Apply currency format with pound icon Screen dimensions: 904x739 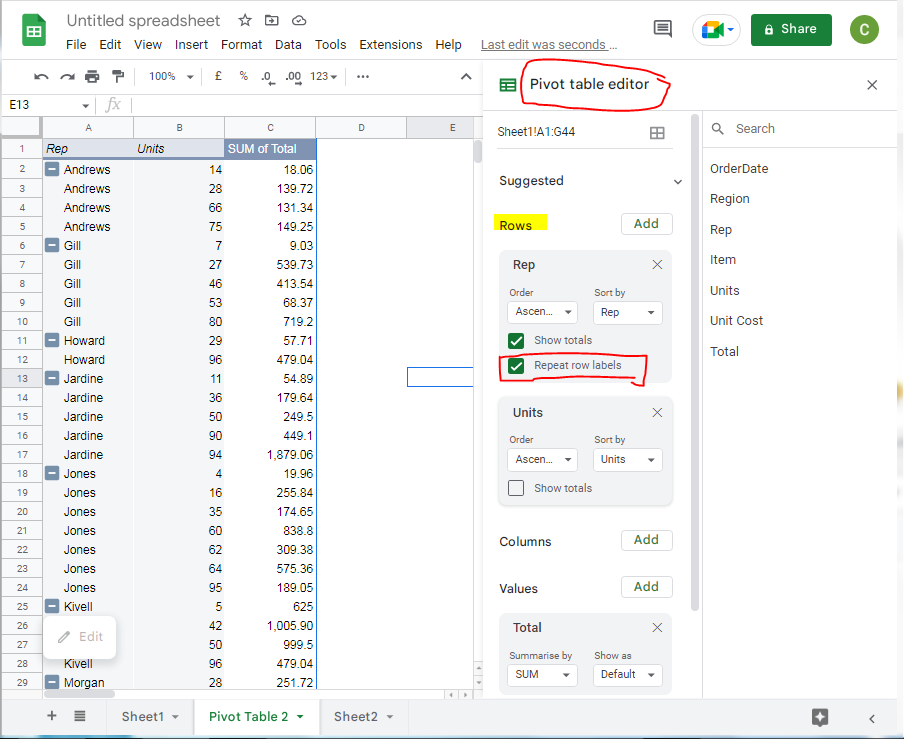[x=218, y=76]
